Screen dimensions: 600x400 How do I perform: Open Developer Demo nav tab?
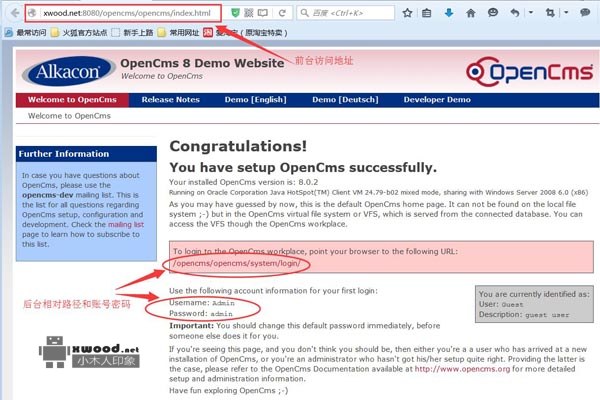437,100
